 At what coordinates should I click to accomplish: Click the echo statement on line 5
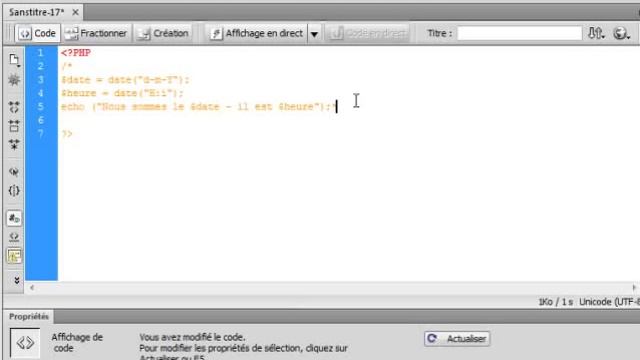[x=199, y=107]
